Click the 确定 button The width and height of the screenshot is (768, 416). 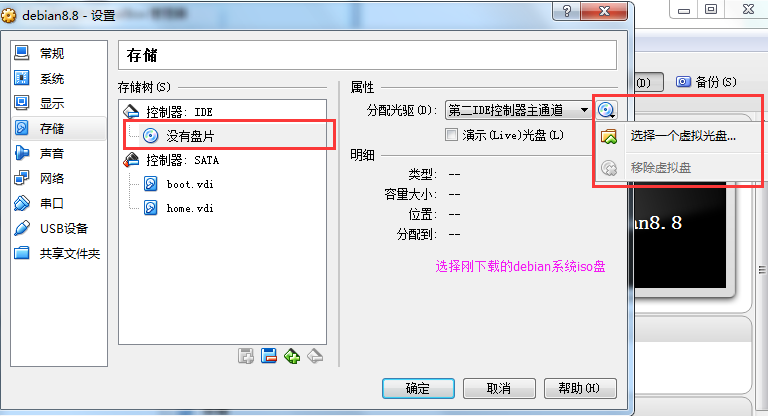[x=418, y=389]
